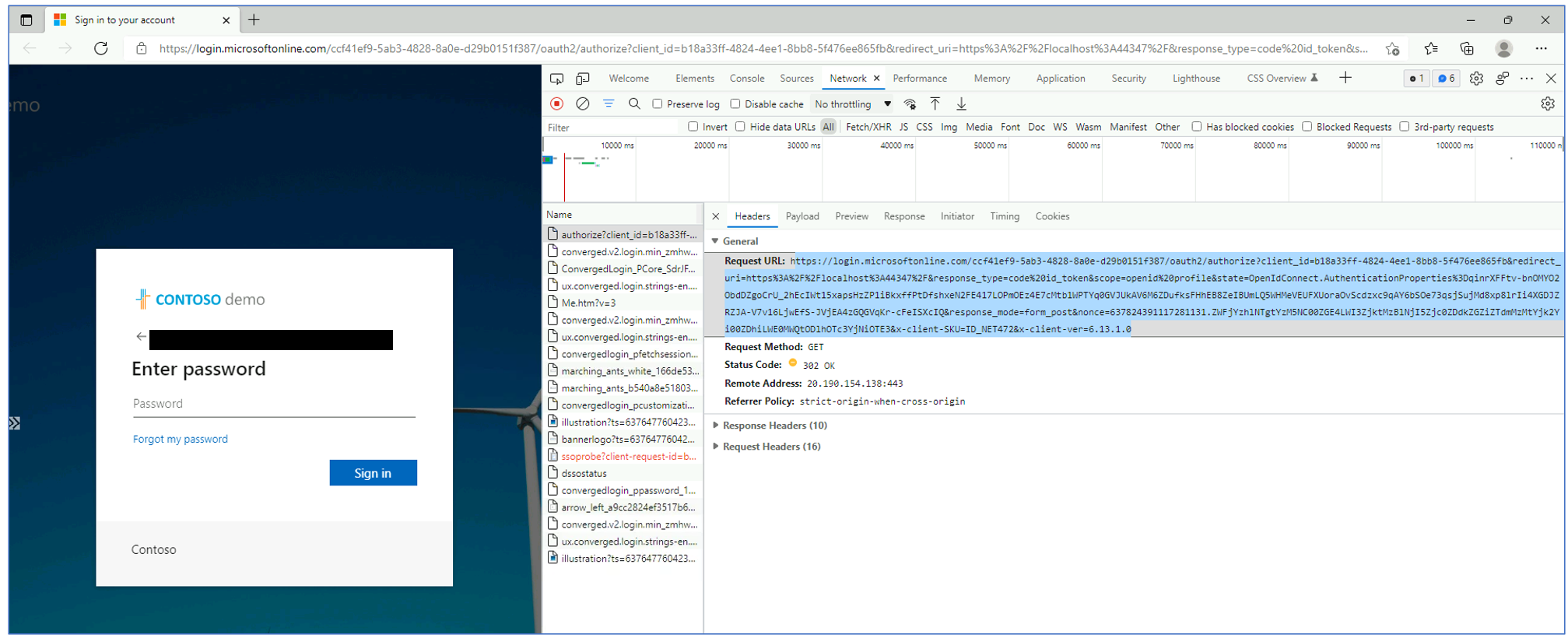The height and width of the screenshot is (638, 1568).
Task: Open the Application tab
Action: pyautogui.click(x=1061, y=79)
